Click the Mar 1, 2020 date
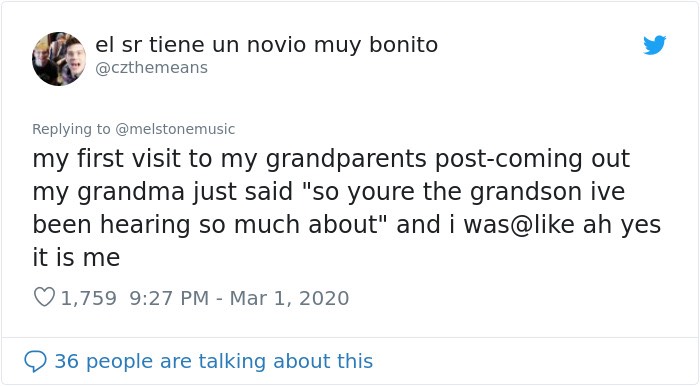Viewport: 700px width, 386px height. click(289, 298)
